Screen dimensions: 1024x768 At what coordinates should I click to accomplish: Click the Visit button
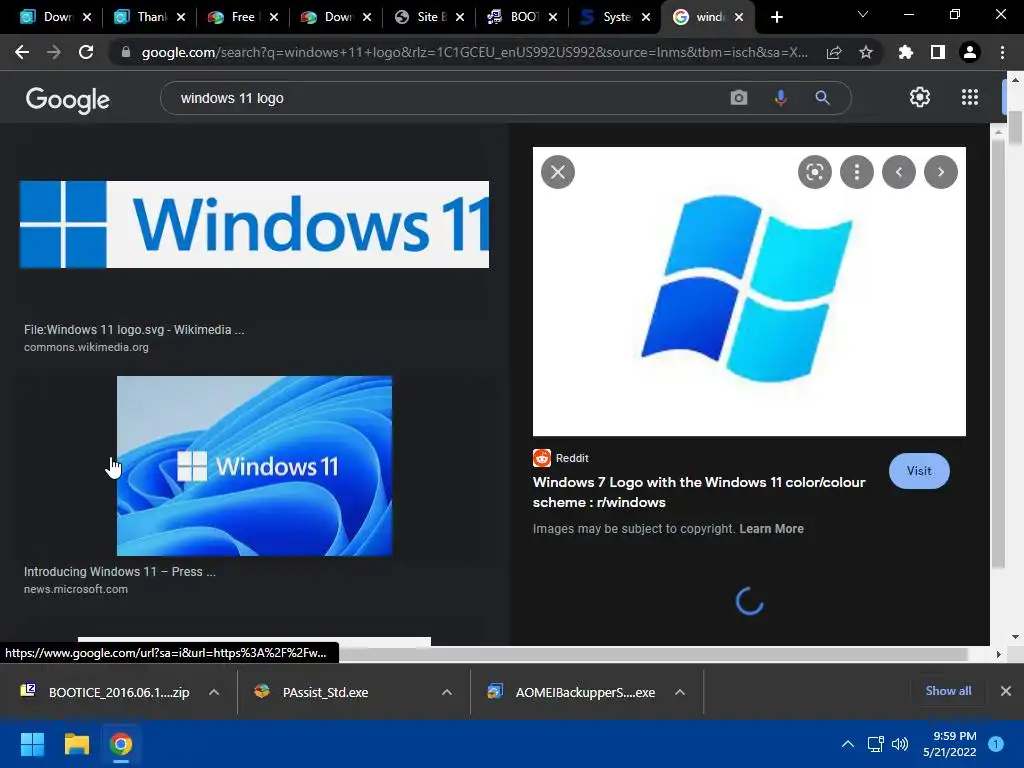[919, 471]
